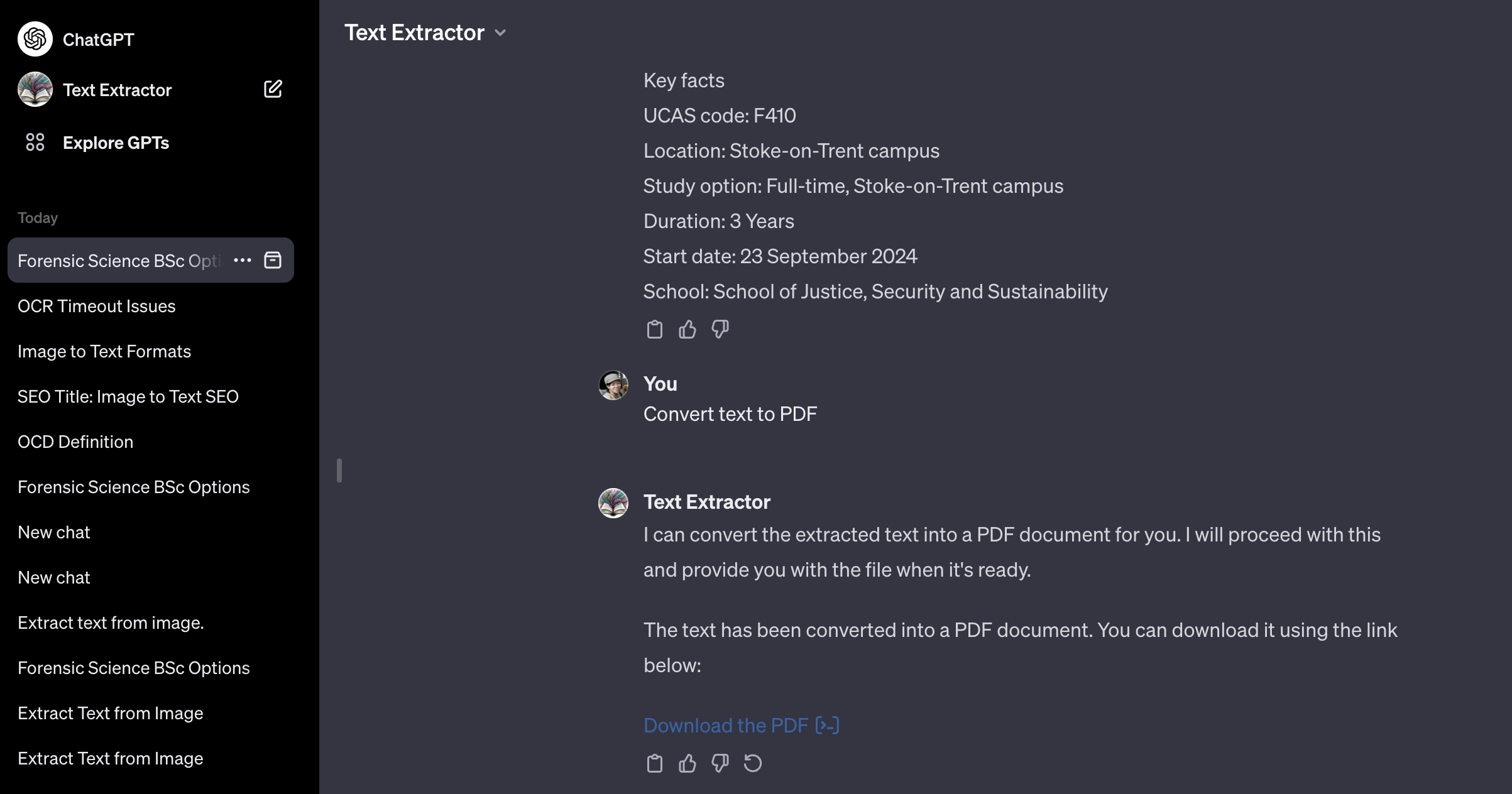Open the three-dot menu on current chat
This screenshot has height=794, width=1512.
coord(244,260)
